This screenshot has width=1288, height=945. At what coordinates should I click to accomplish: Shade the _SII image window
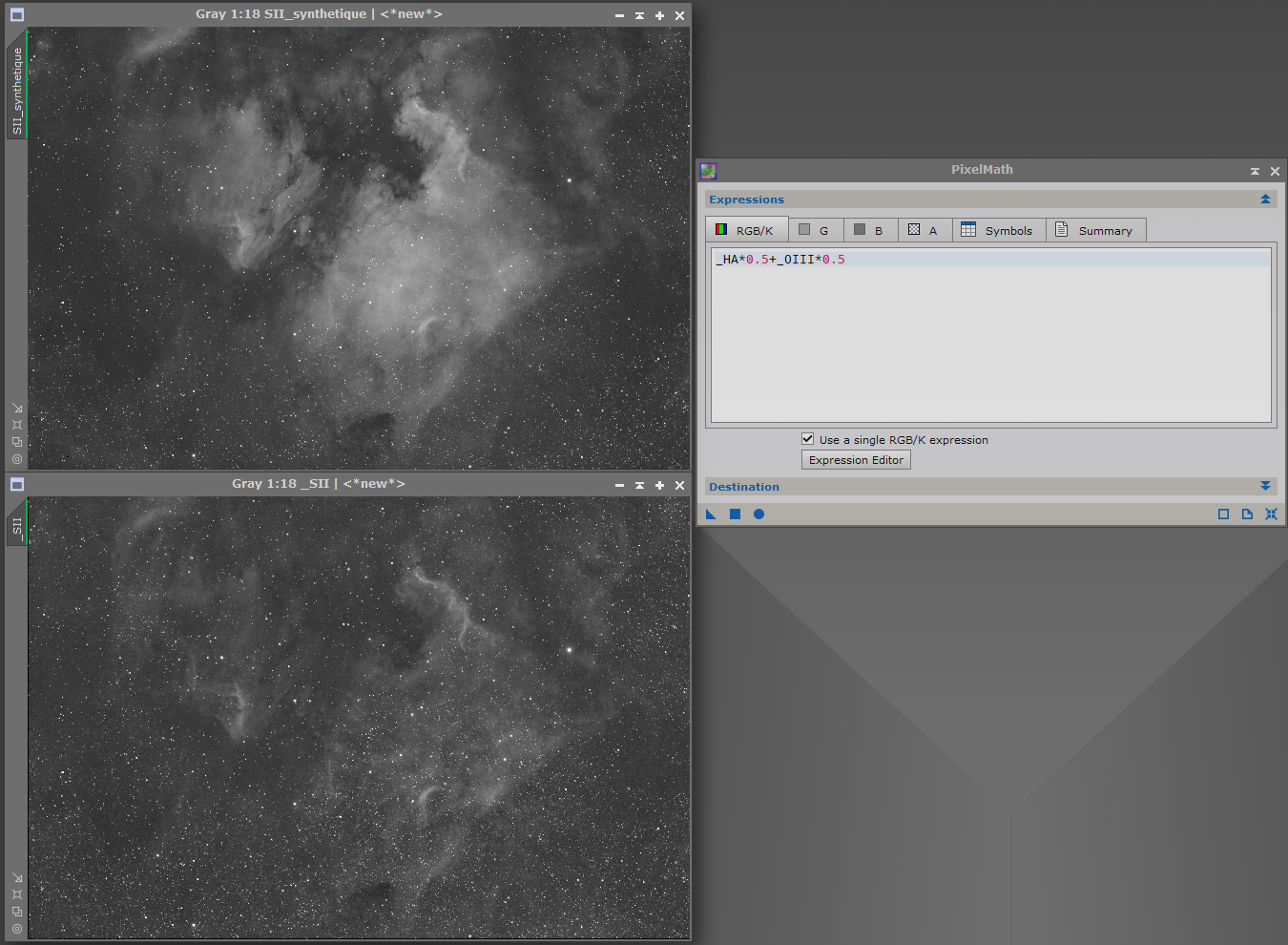(639, 485)
